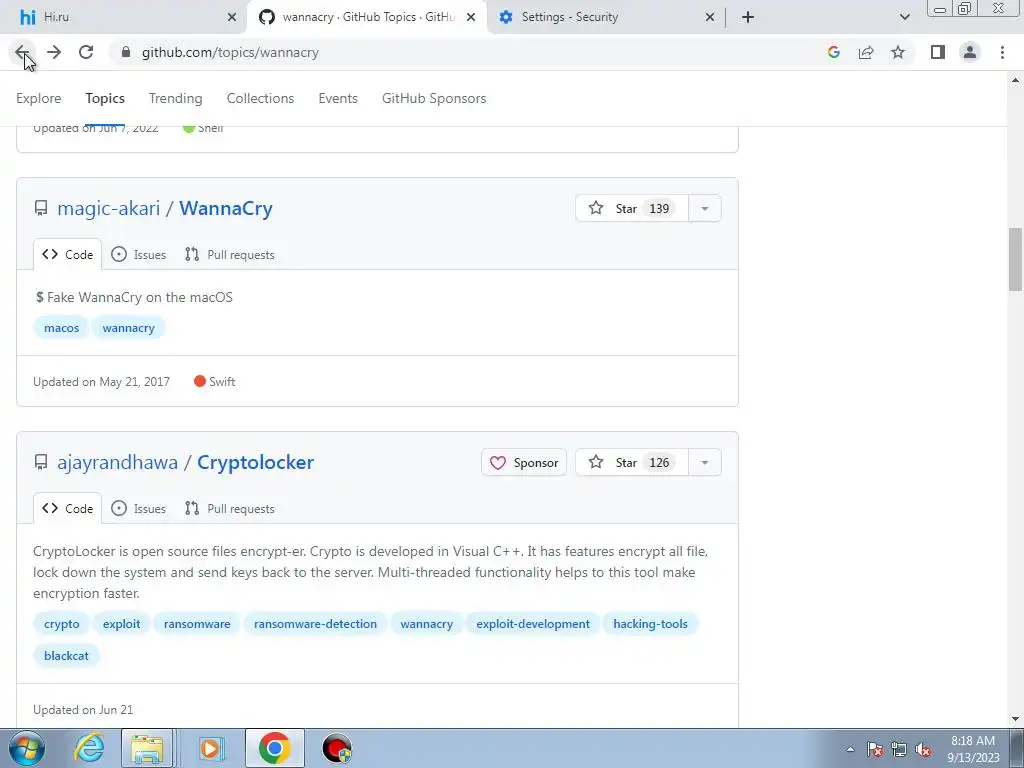Image resolution: width=1024 pixels, height=768 pixels.
Task: Click the ransomware topic tag
Action: (x=197, y=624)
